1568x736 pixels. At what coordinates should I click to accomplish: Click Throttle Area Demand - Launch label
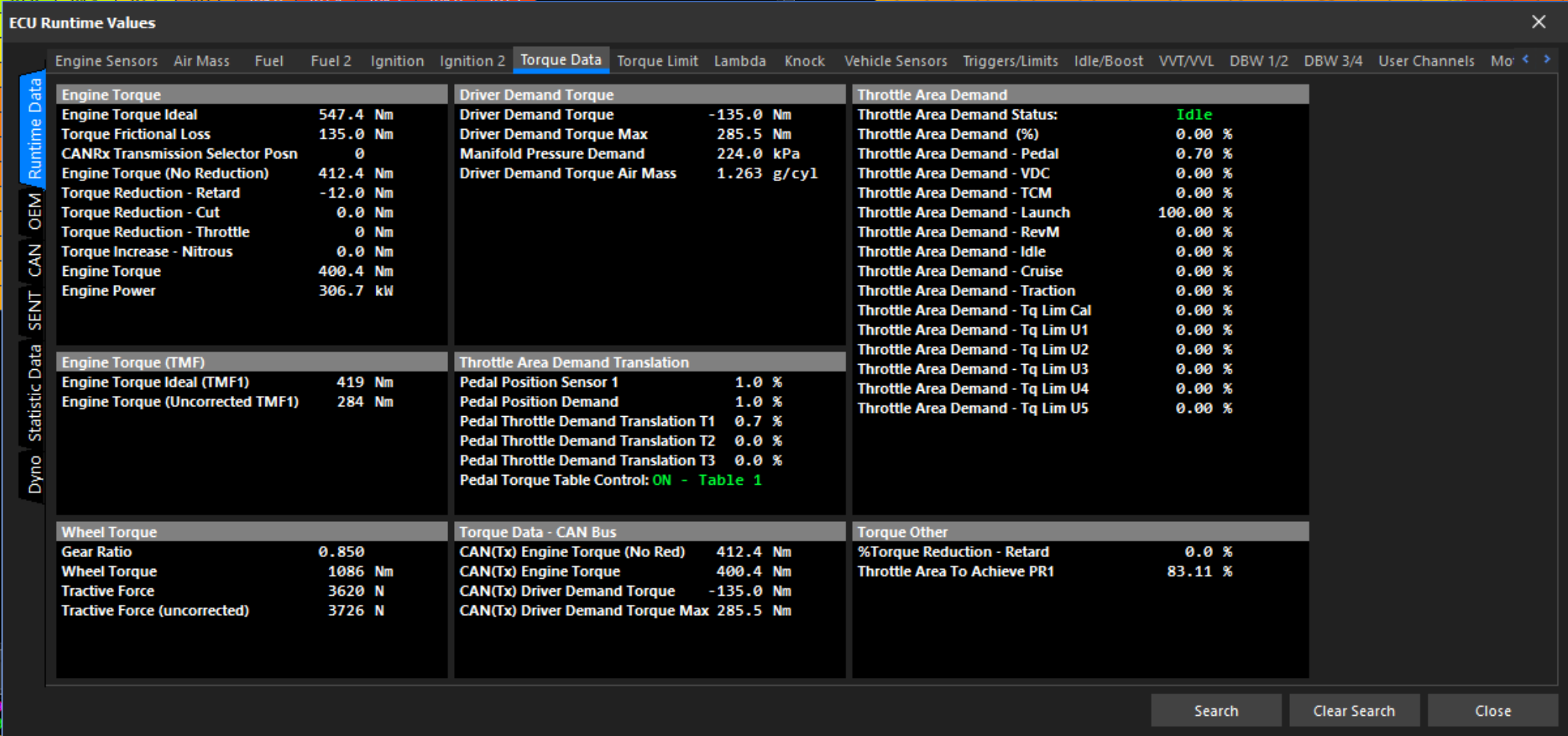click(x=963, y=213)
